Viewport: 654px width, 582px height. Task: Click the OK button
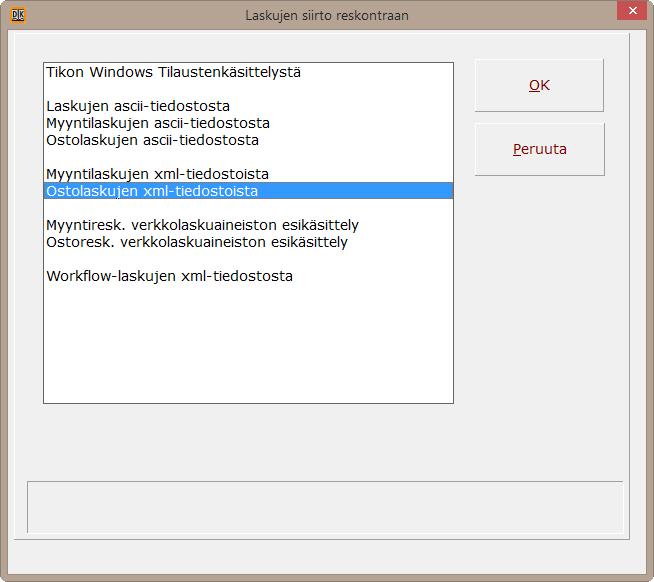pyautogui.click(x=539, y=86)
